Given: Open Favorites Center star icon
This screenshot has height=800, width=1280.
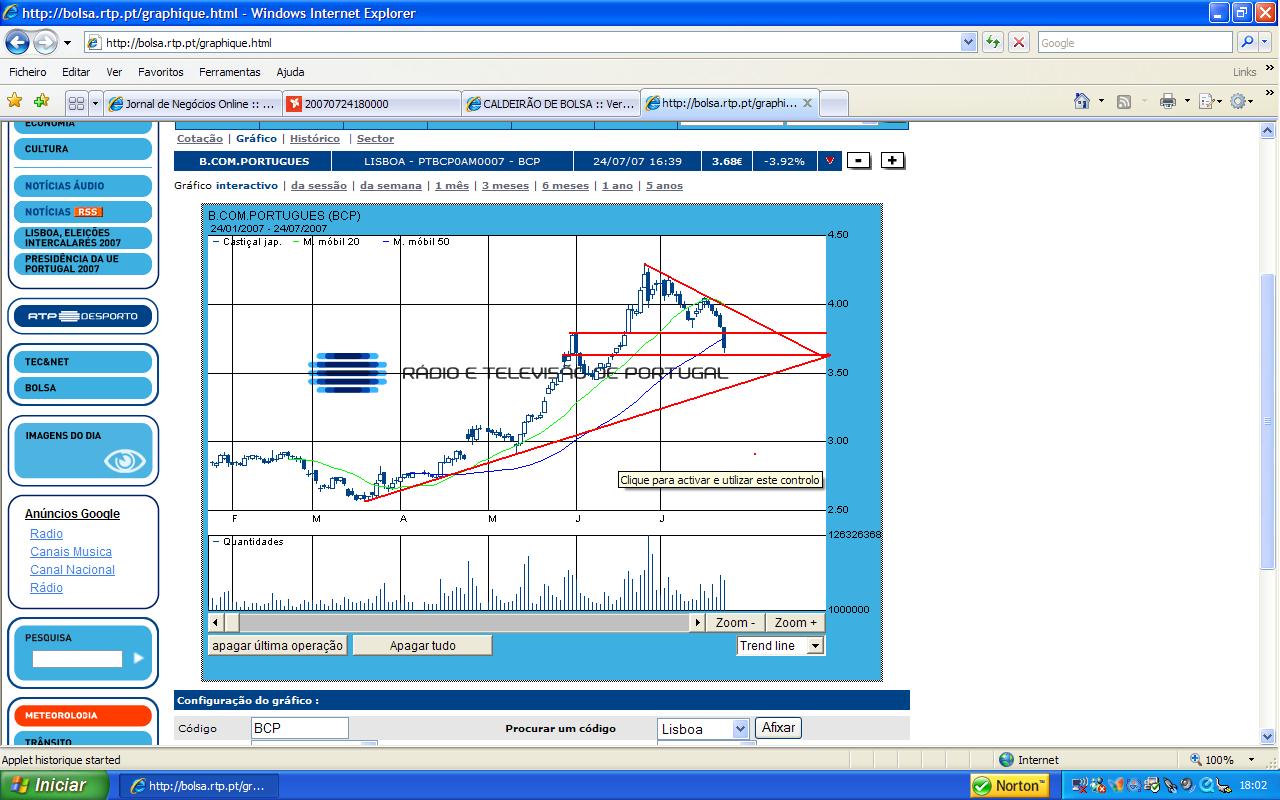Looking at the screenshot, I should (x=15, y=101).
